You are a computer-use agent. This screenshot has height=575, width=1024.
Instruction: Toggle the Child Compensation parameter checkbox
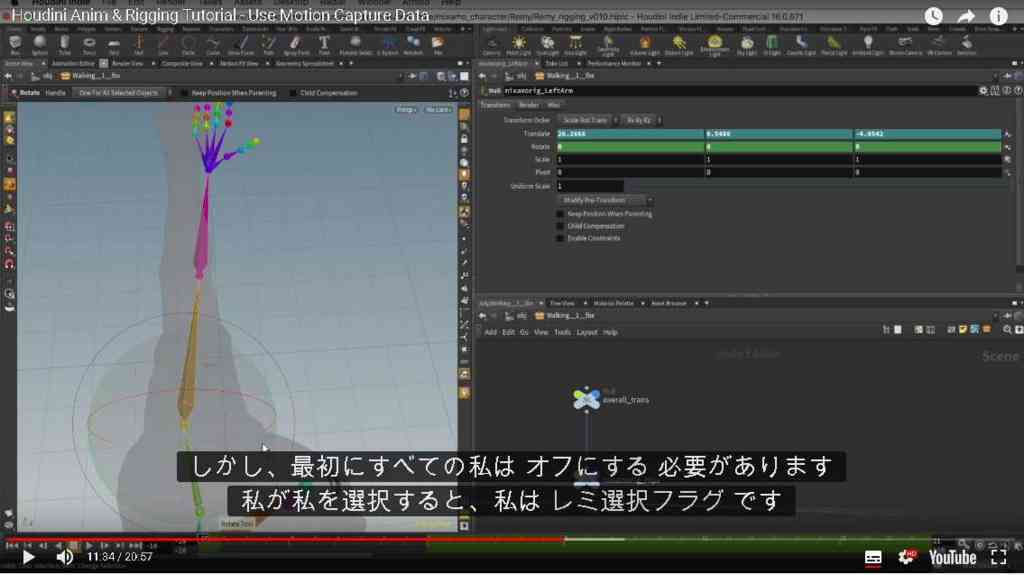pos(560,226)
